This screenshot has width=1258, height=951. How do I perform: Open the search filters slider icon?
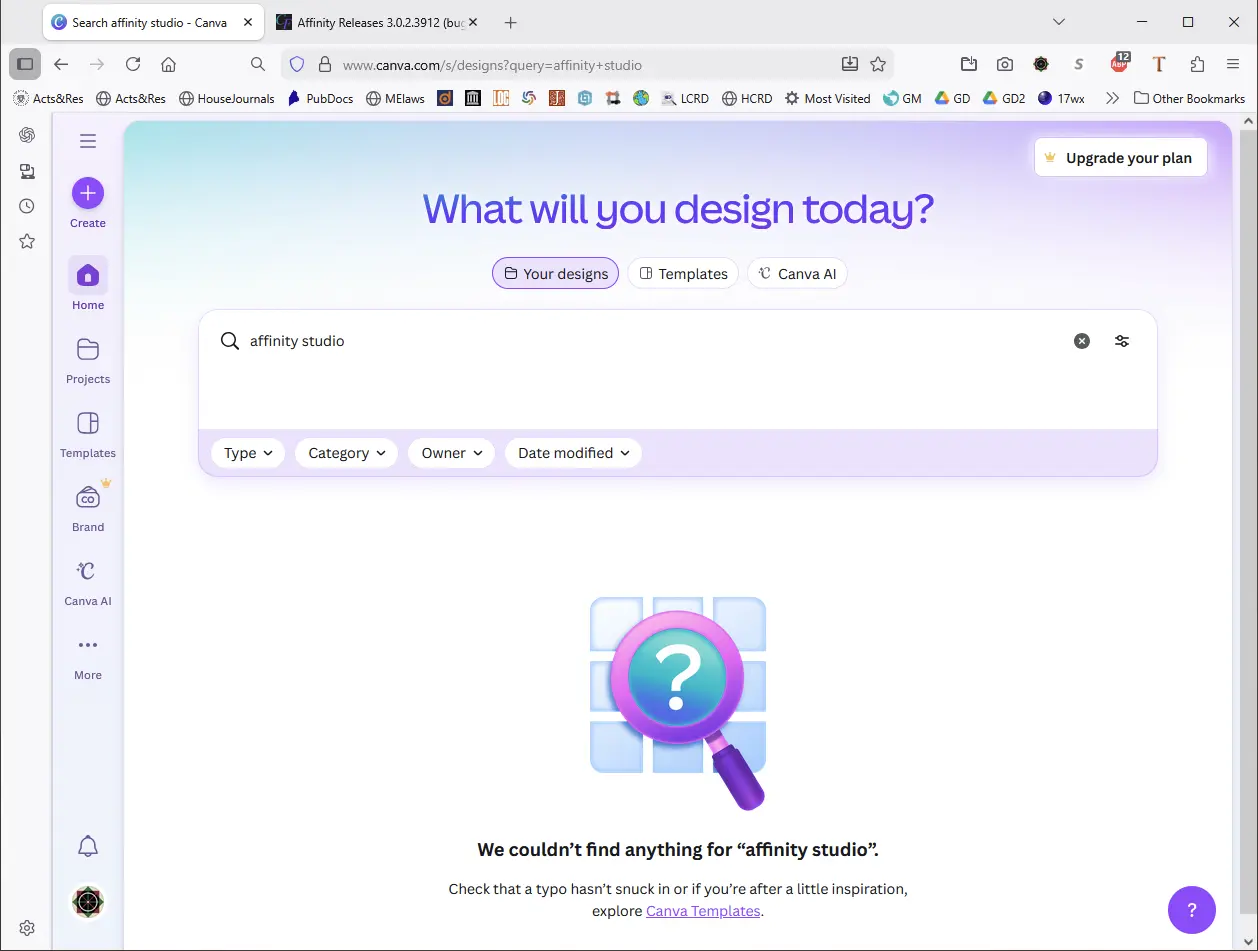(x=1122, y=341)
